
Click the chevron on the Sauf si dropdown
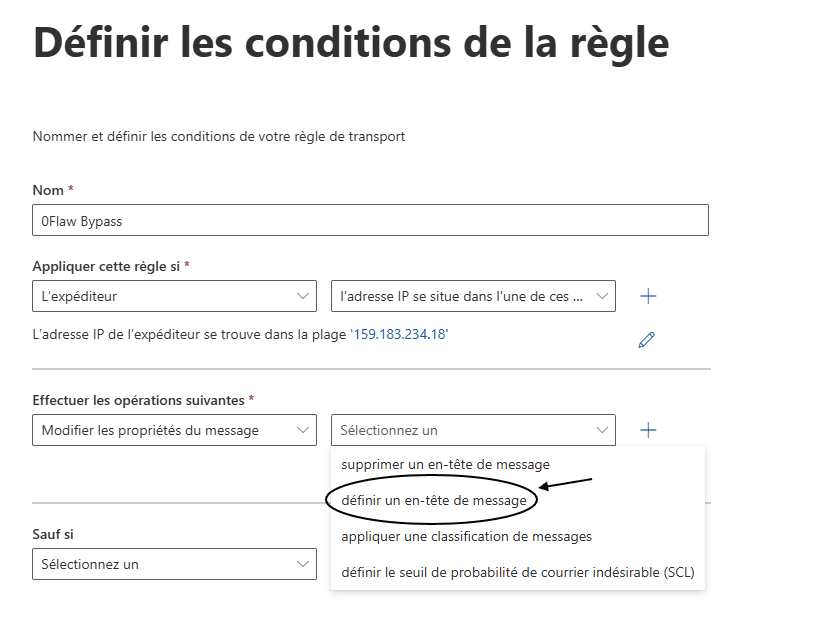pyautogui.click(x=302, y=564)
